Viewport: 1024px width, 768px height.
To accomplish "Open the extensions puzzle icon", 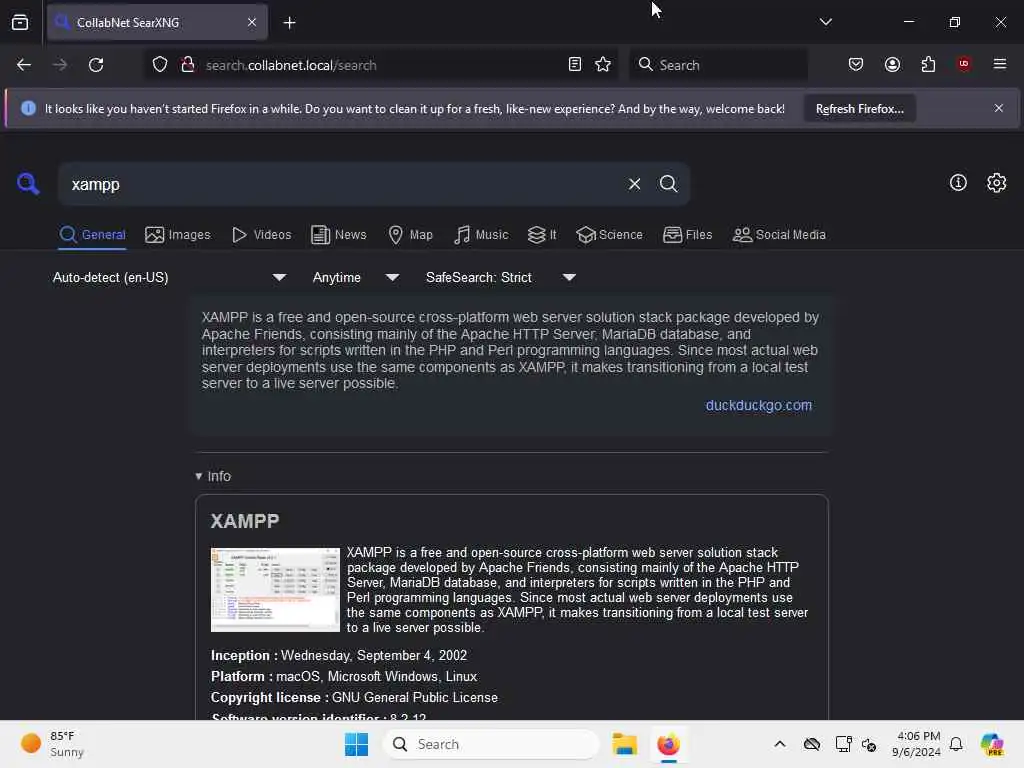I will click(x=928, y=64).
